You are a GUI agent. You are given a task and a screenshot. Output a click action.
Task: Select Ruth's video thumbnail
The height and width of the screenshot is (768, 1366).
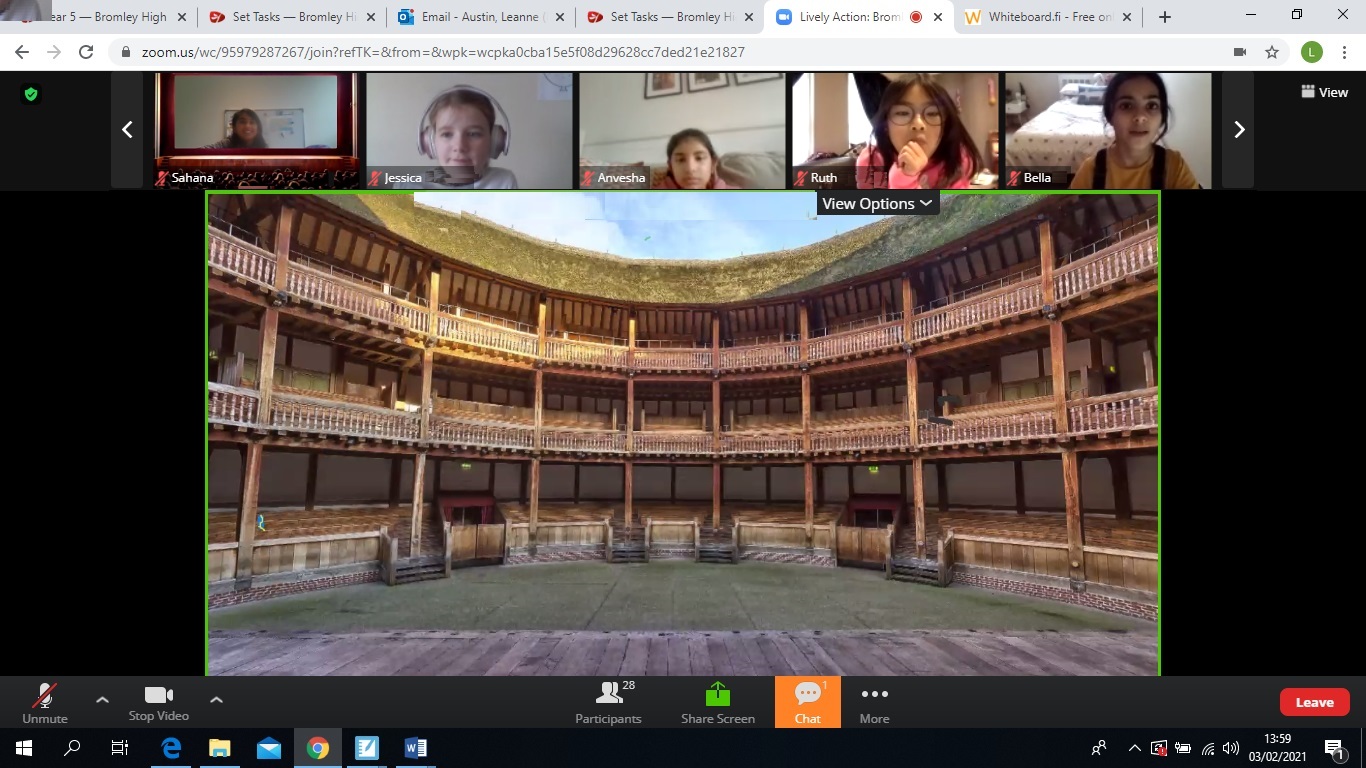pyautogui.click(x=895, y=130)
